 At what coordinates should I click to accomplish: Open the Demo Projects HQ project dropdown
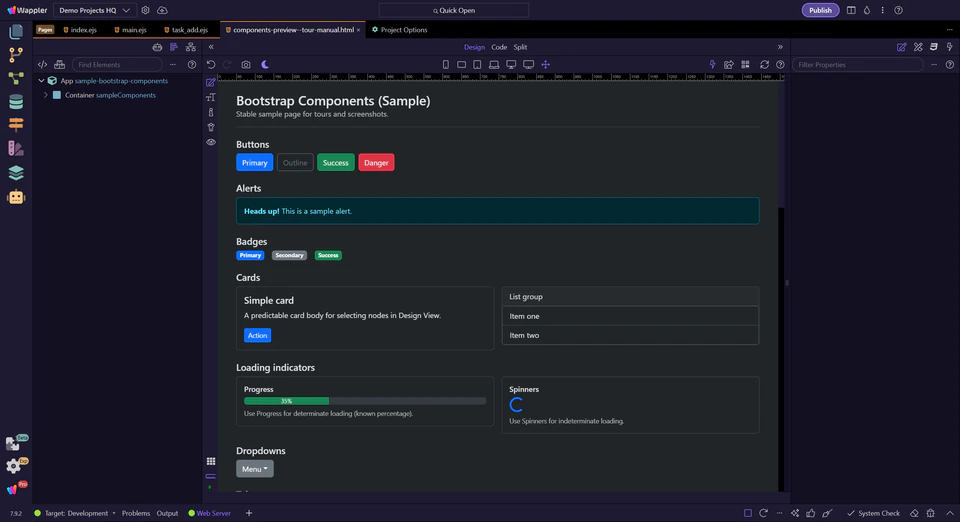pyautogui.click(x=94, y=10)
